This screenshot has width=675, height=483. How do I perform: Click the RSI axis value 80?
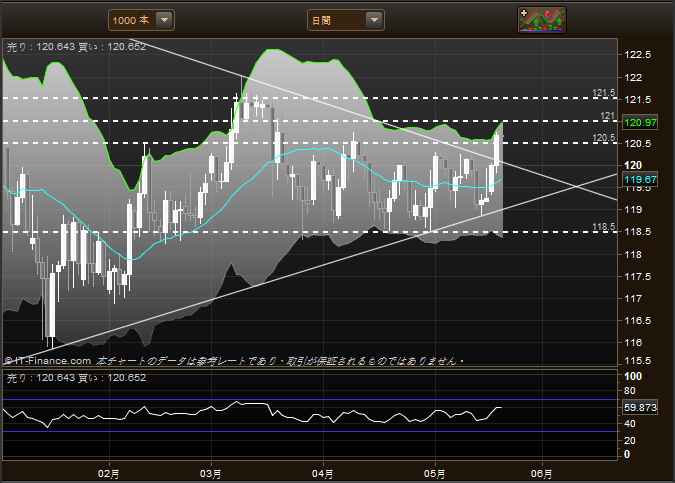(630, 391)
